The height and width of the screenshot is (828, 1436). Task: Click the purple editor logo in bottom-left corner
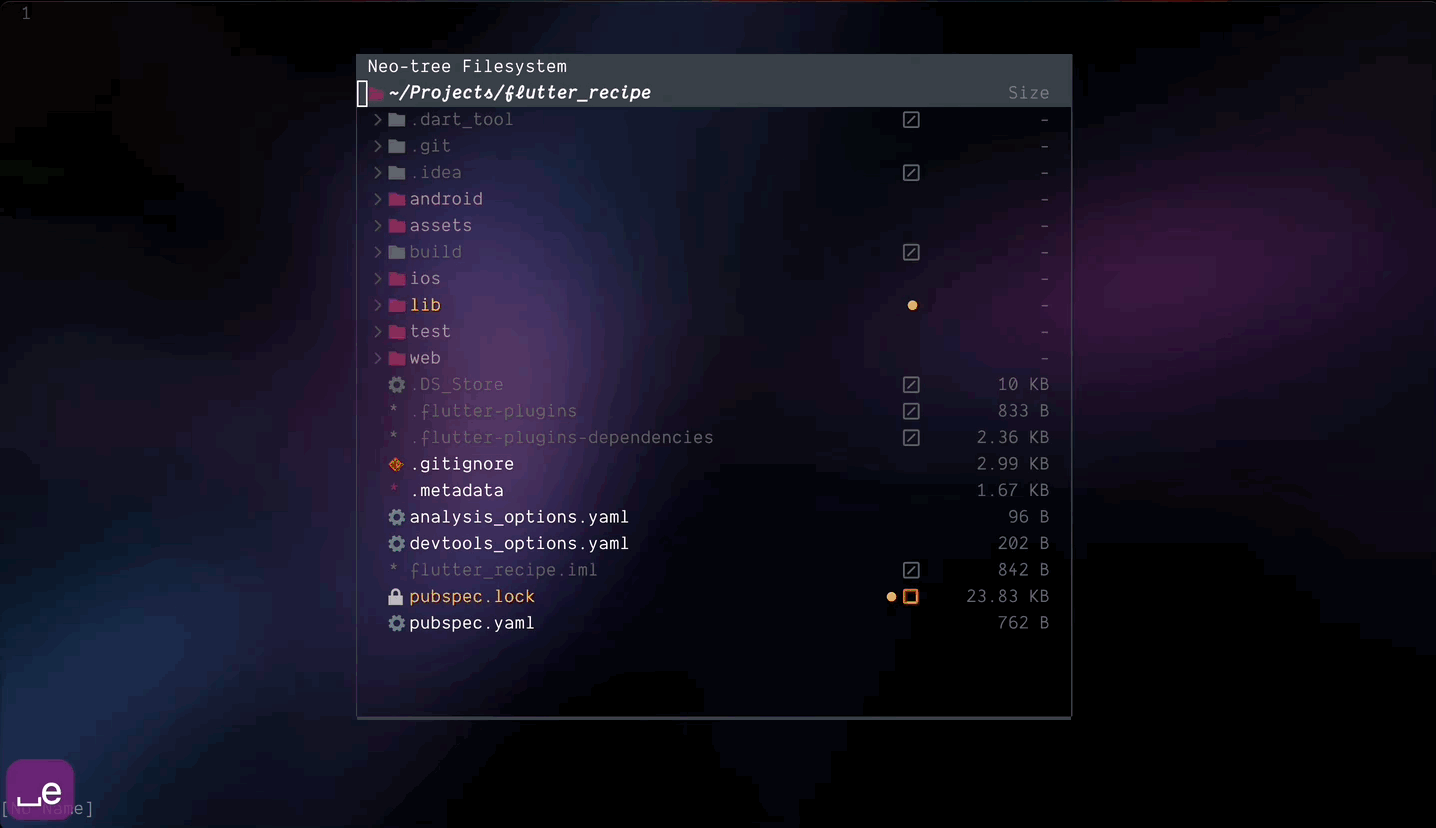[39, 790]
